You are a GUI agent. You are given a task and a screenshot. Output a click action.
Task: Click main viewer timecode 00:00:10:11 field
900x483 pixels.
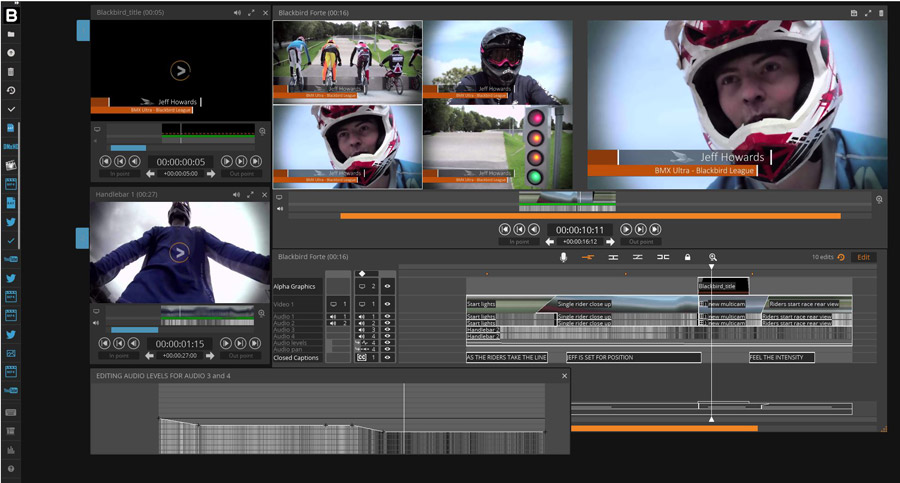580,230
